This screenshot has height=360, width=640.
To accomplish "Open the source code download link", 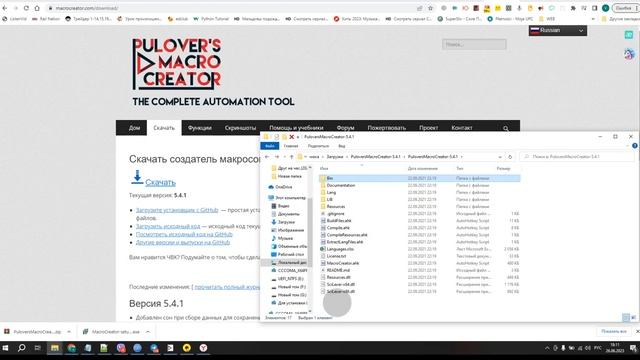I will tap(168, 226).
